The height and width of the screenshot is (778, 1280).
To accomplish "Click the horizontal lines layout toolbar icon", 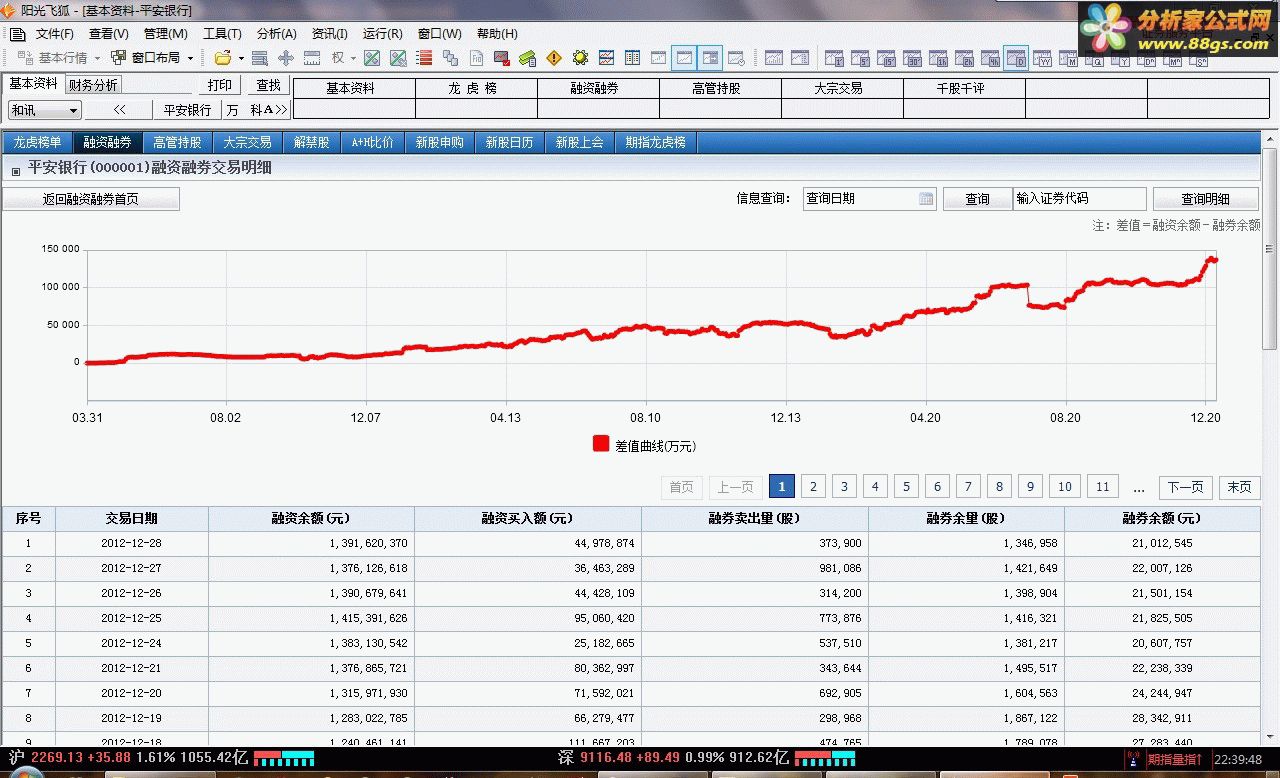I will [x=259, y=58].
